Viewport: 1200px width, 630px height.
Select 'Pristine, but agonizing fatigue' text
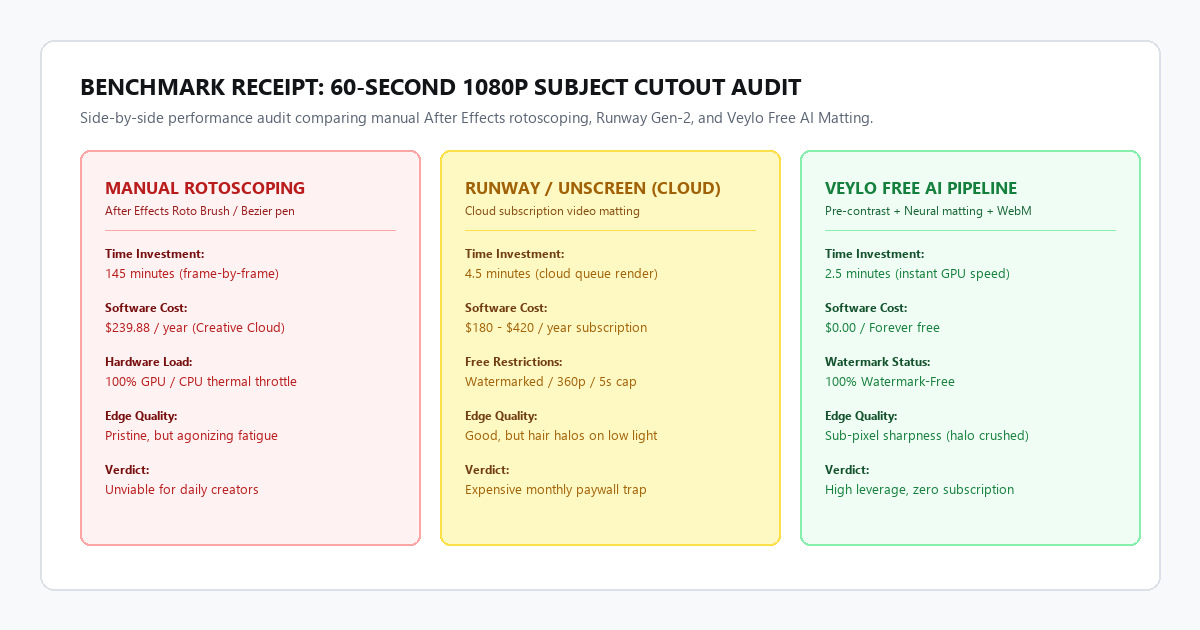click(191, 435)
